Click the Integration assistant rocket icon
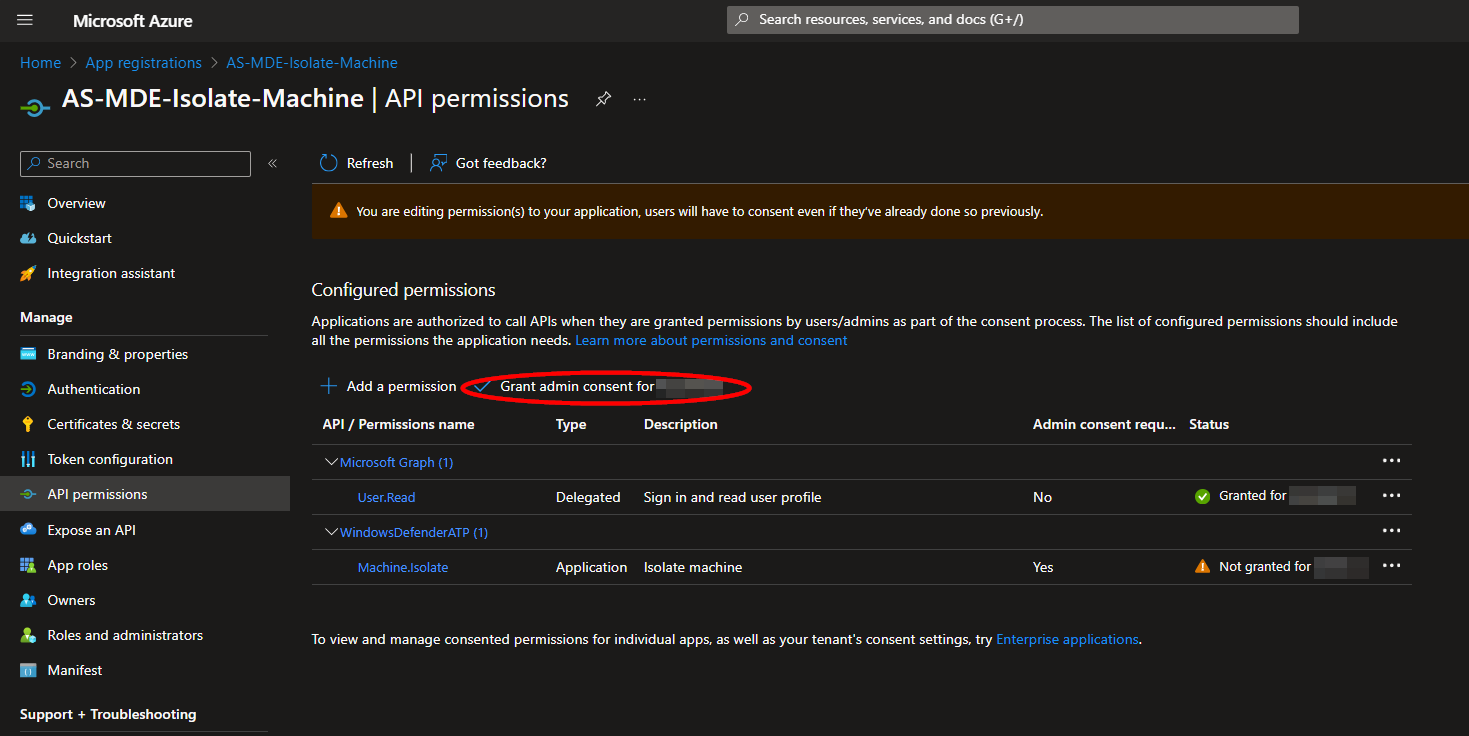 (x=28, y=273)
